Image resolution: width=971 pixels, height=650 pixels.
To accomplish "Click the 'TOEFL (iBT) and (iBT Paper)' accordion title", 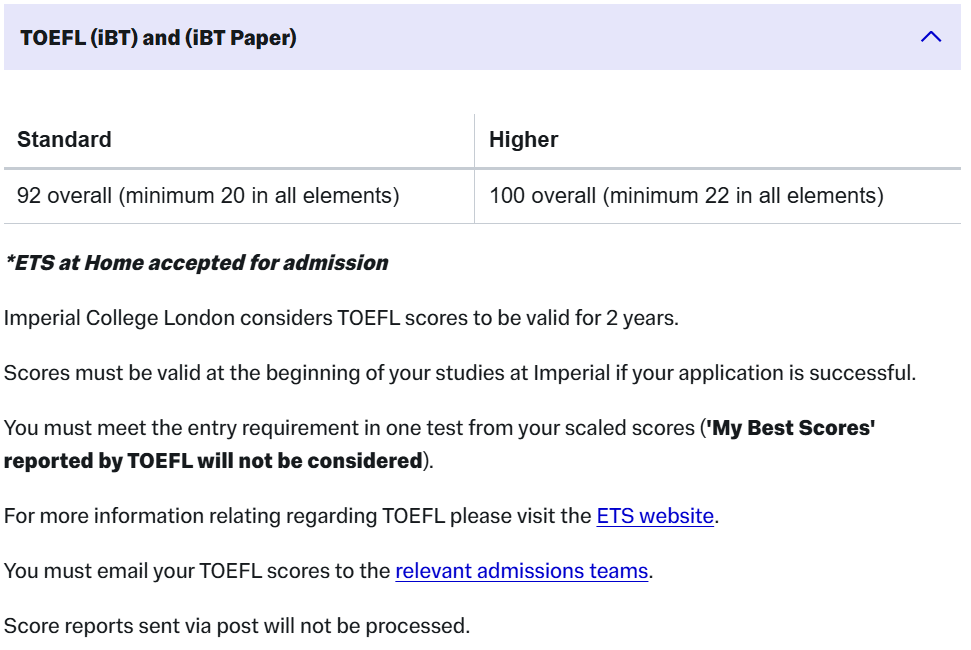I will [158, 38].
